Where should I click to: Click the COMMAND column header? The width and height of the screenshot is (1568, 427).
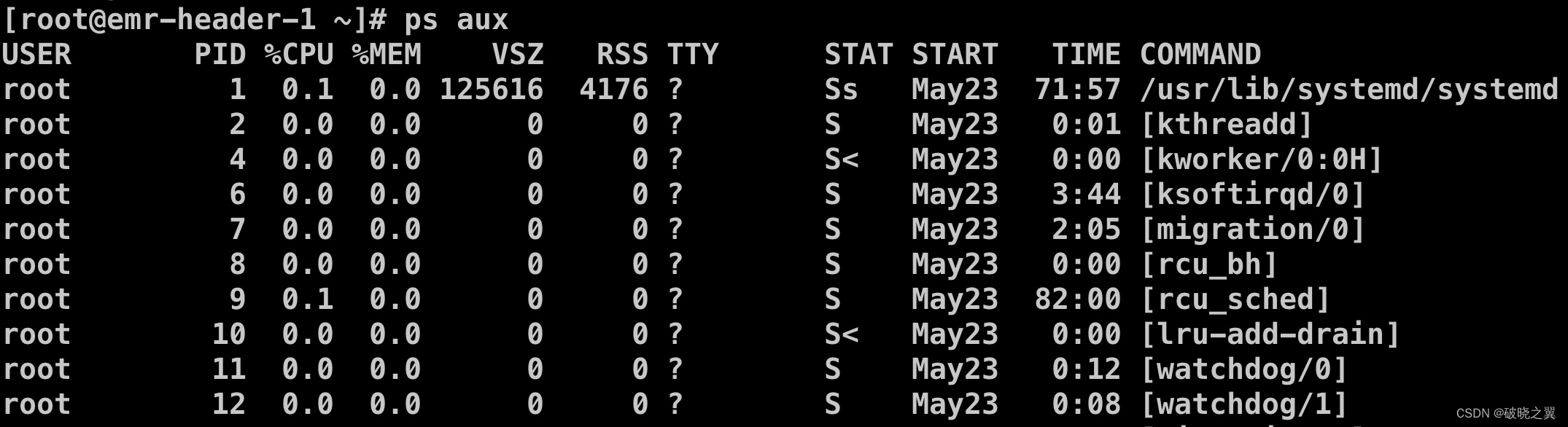point(1200,55)
